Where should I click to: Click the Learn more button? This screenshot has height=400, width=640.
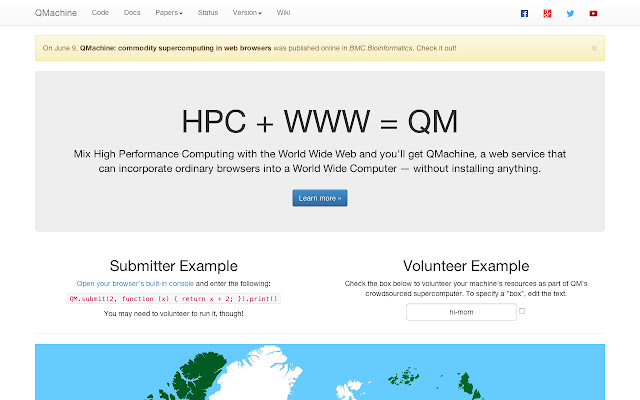[320, 198]
